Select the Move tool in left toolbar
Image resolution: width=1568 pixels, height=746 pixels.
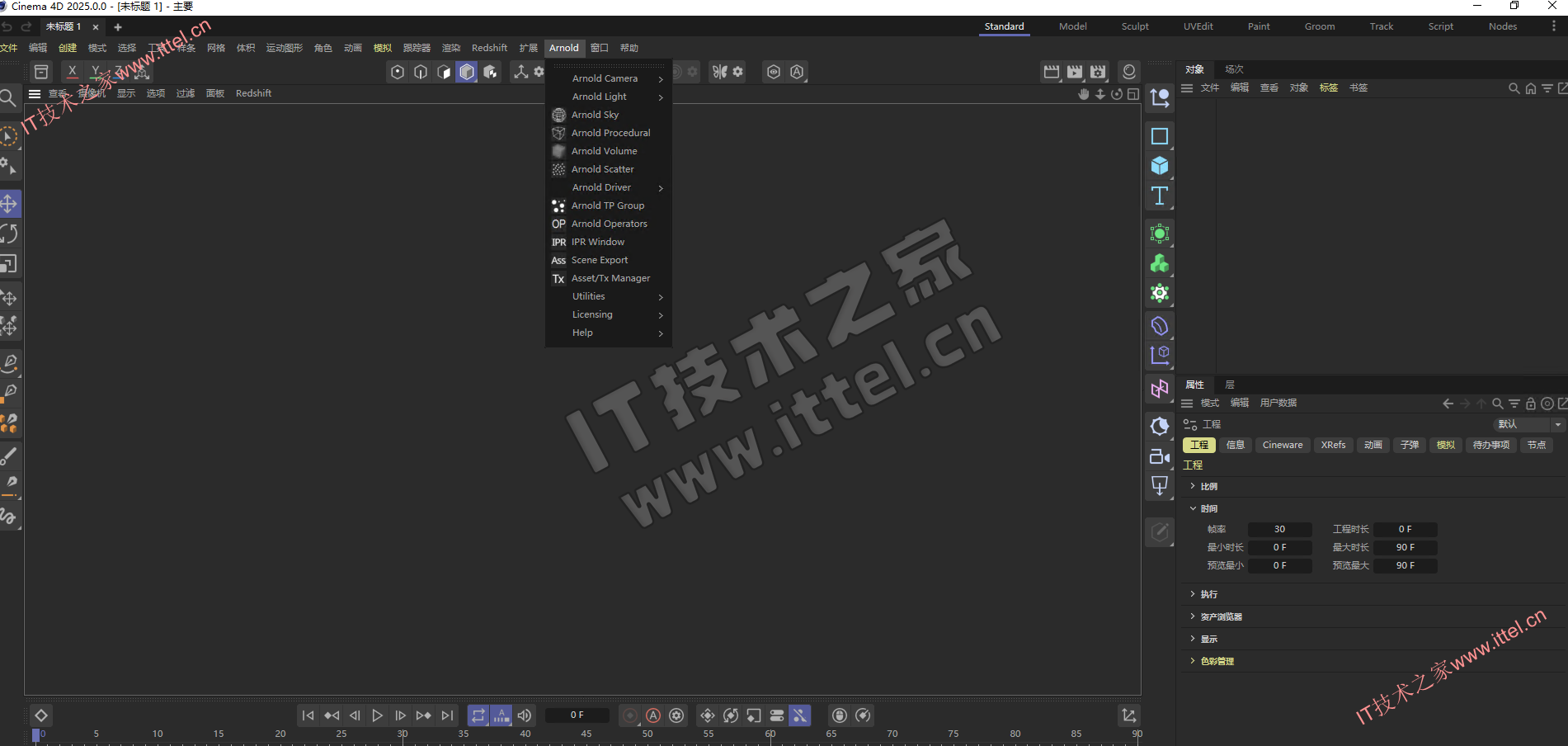click(x=9, y=203)
